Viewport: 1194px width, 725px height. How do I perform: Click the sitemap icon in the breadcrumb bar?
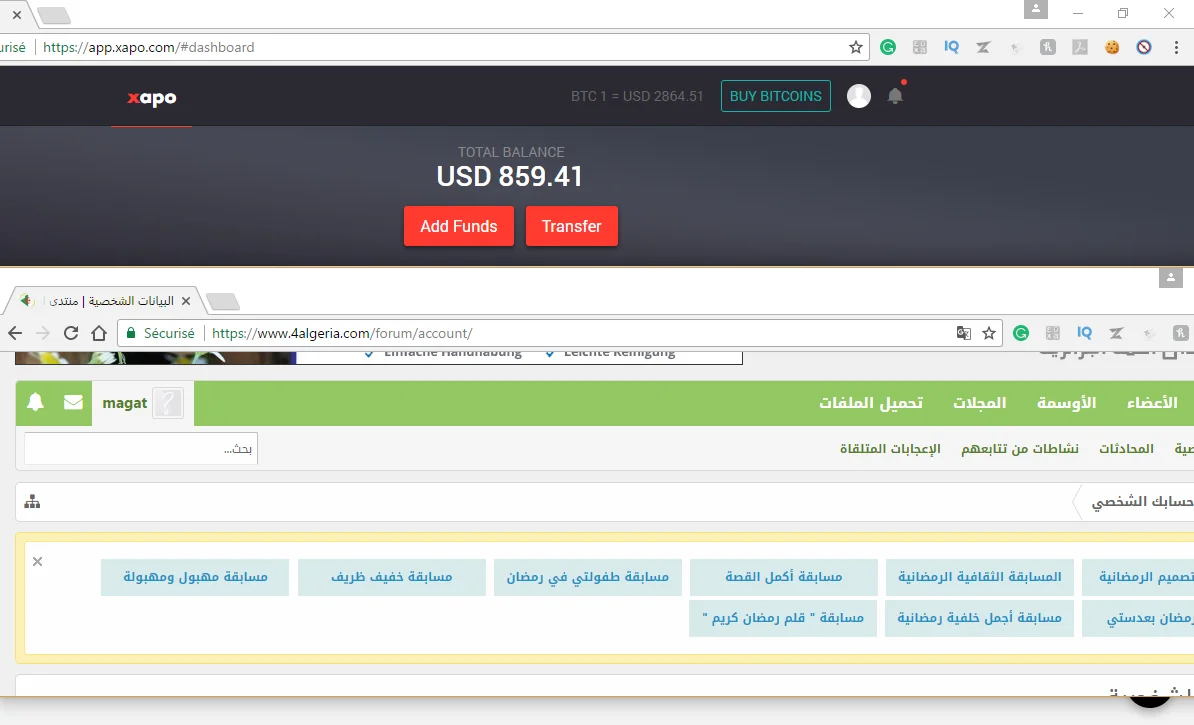33,502
